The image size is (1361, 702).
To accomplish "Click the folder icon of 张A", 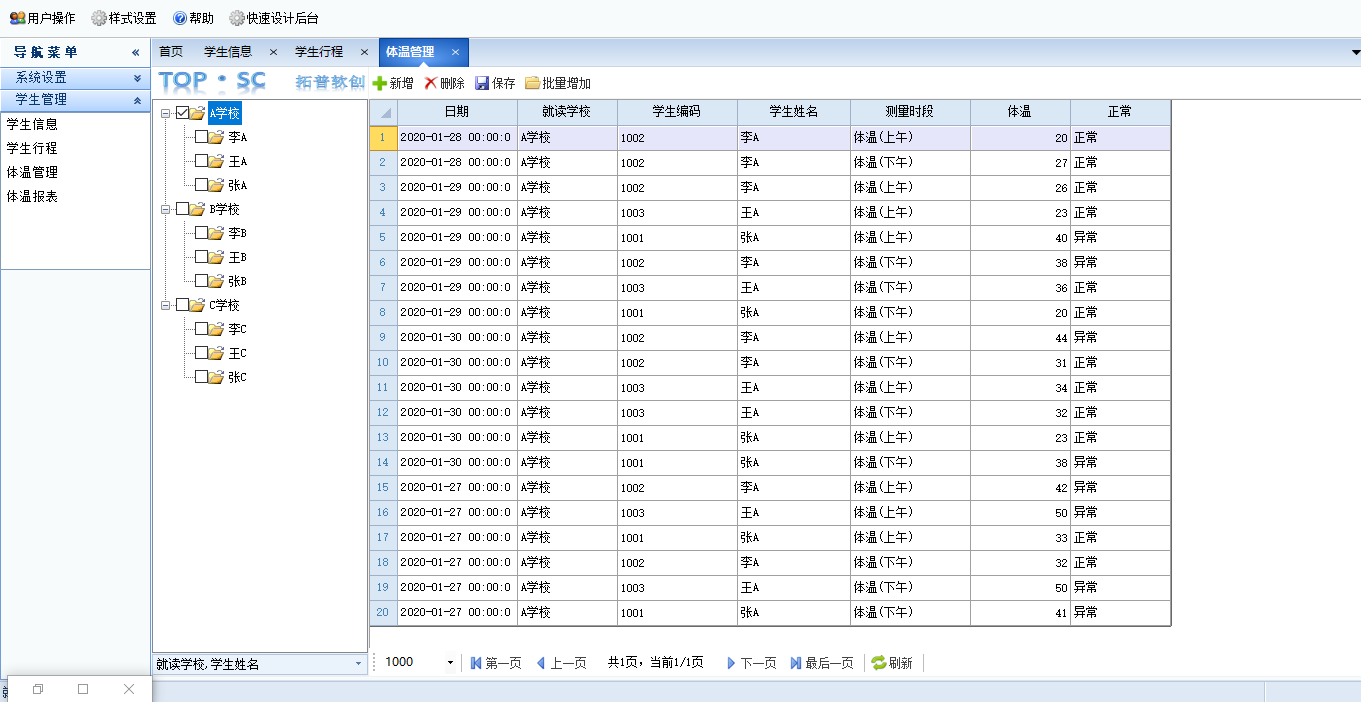I will [x=216, y=185].
